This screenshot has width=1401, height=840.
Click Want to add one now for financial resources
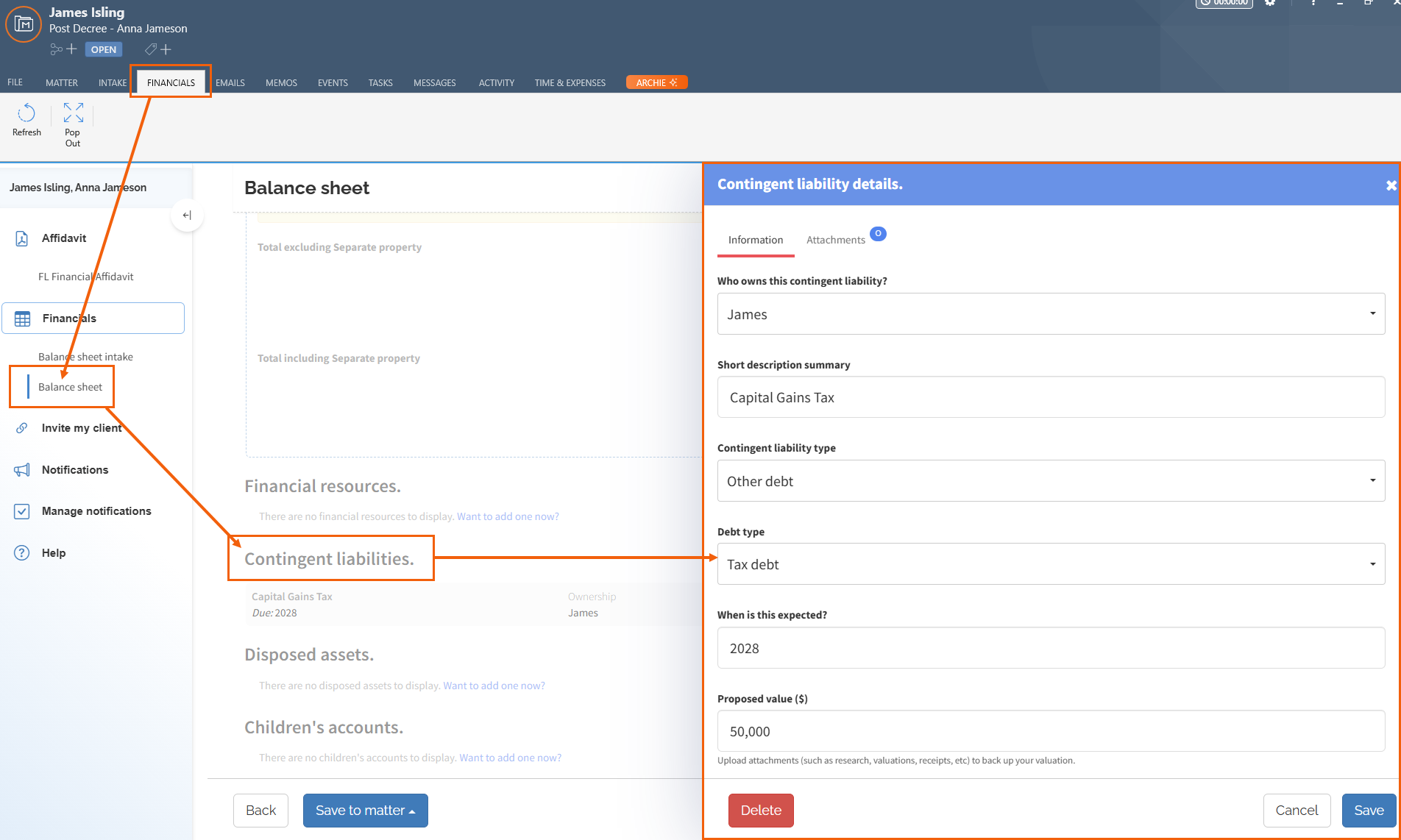click(508, 516)
